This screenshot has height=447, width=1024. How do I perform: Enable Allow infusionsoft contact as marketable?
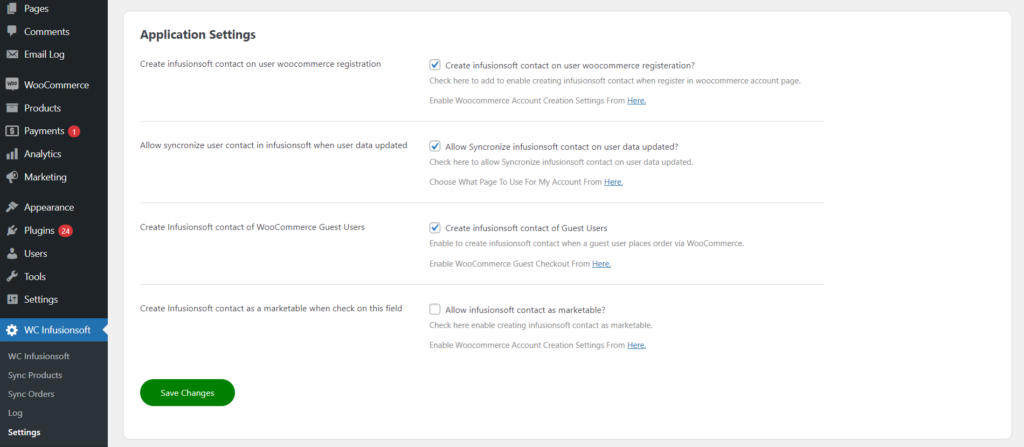click(435, 309)
